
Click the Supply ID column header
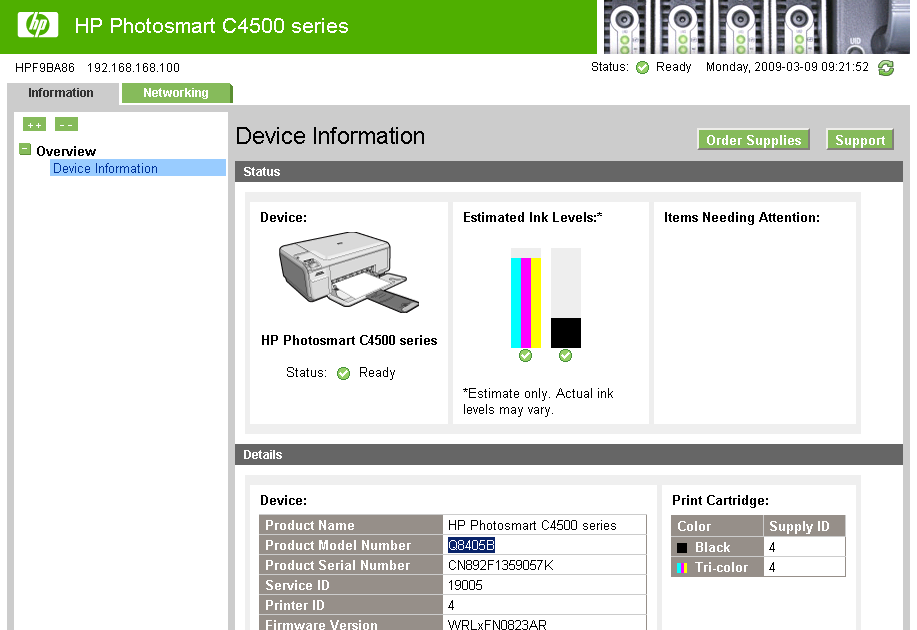804,526
